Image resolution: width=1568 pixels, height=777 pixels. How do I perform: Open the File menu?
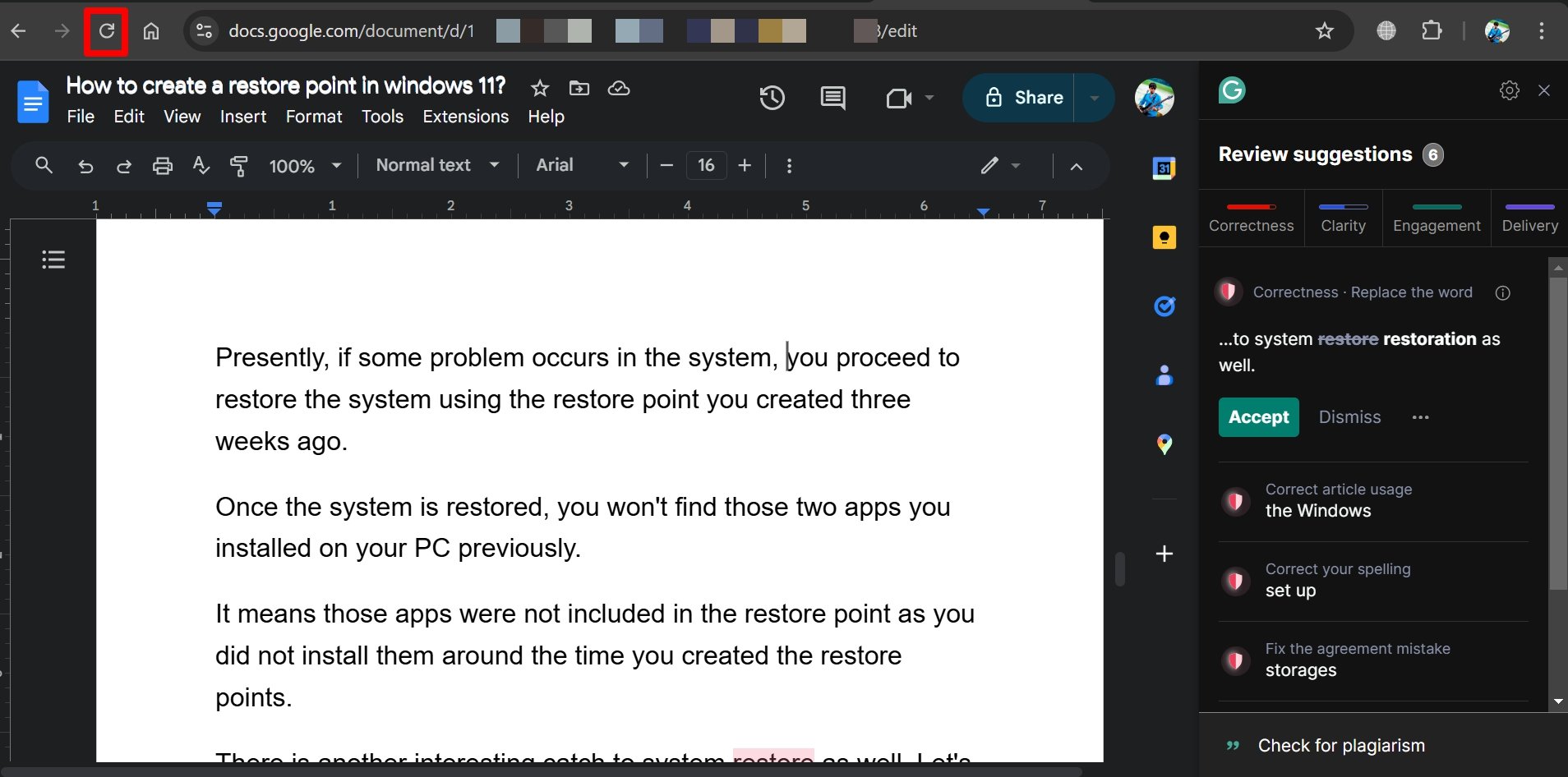pos(81,117)
